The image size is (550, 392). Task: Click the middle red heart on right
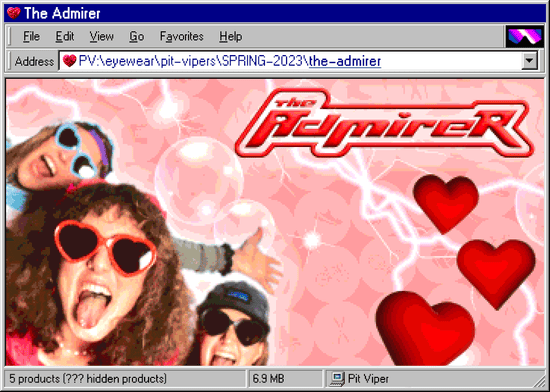pos(496,273)
